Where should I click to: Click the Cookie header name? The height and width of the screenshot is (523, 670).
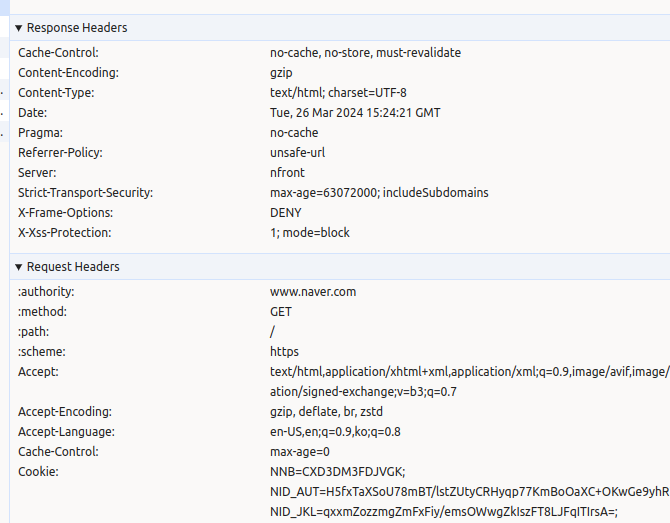(x=39, y=472)
